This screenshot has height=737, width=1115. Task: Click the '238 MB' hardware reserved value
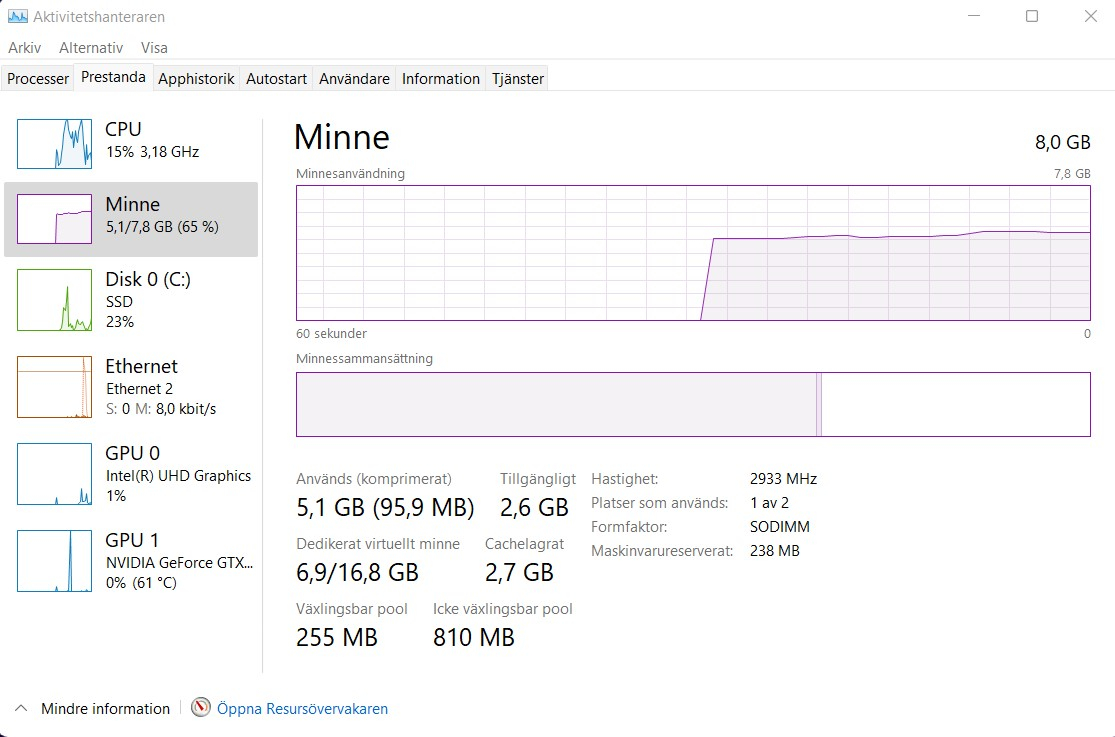tap(774, 551)
